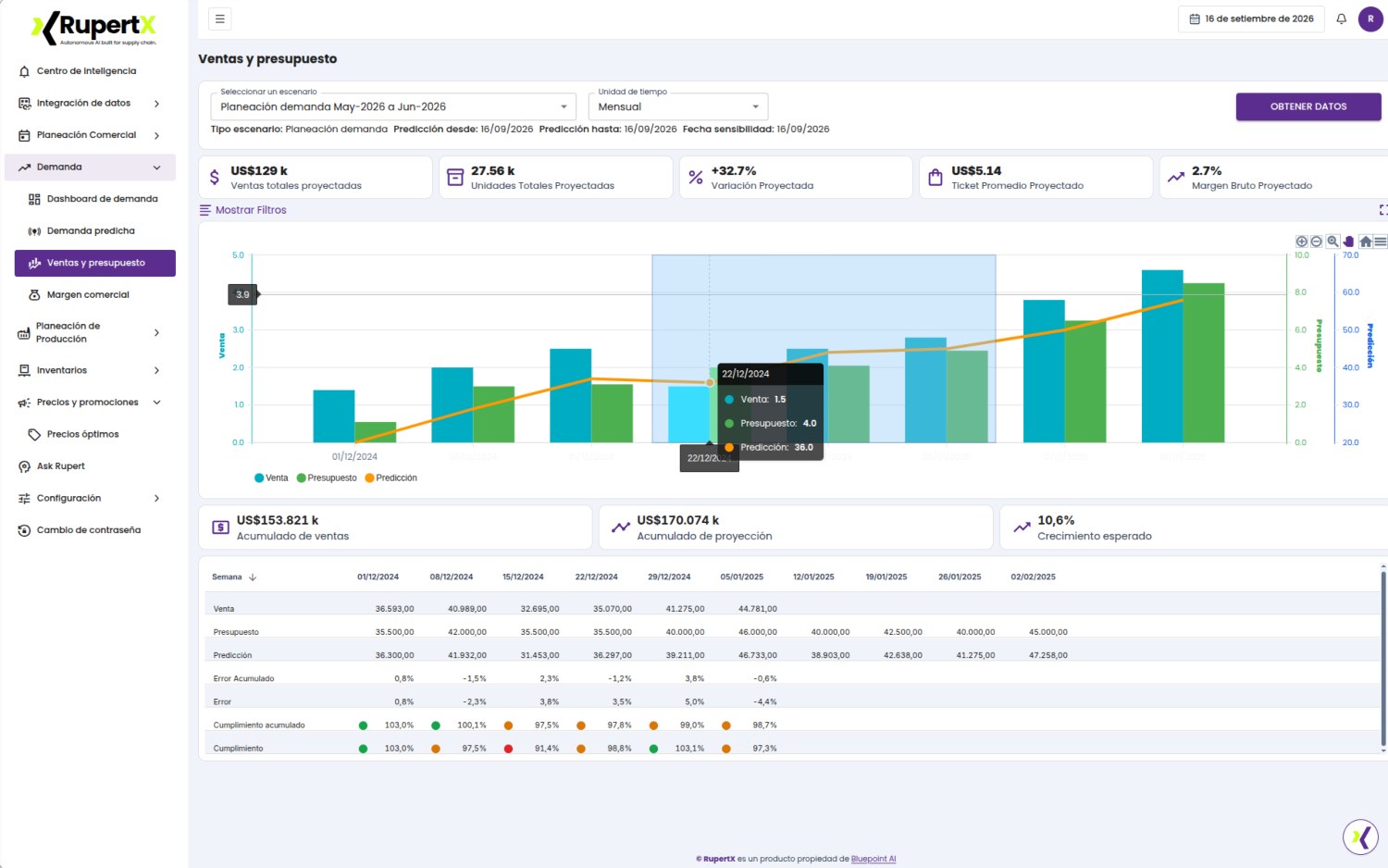Expand Planeación Comercial submenu
Image resolution: width=1388 pixels, height=868 pixels.
pos(89,135)
